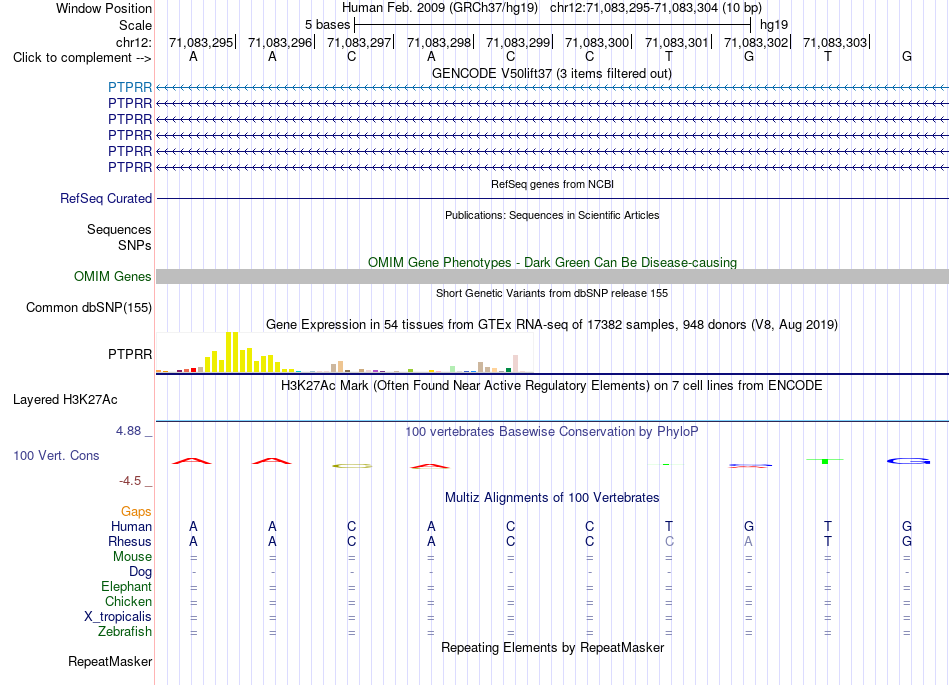The image size is (950, 685).
Task: Open 'Repeating Elements by RepeatMasker' title
Action: coord(552,647)
